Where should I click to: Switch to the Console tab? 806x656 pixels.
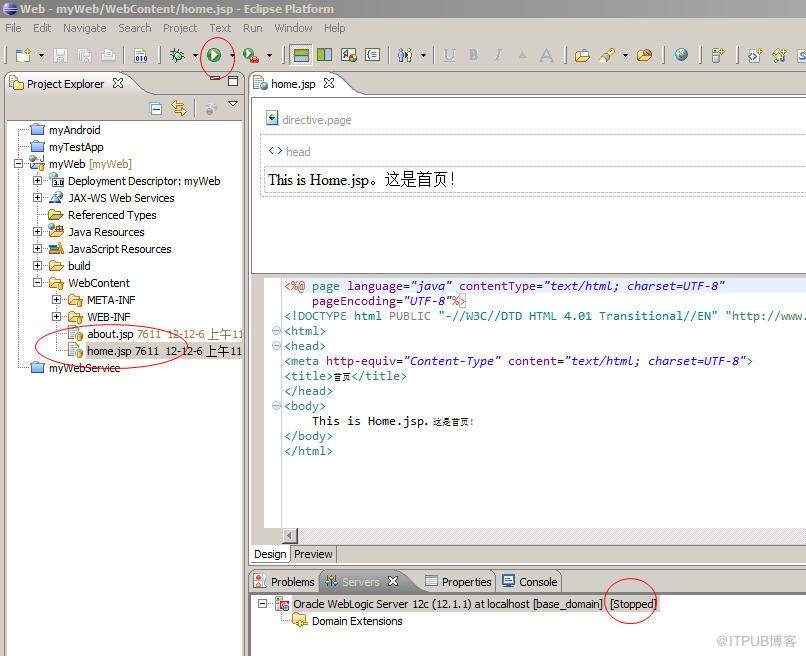[529, 581]
